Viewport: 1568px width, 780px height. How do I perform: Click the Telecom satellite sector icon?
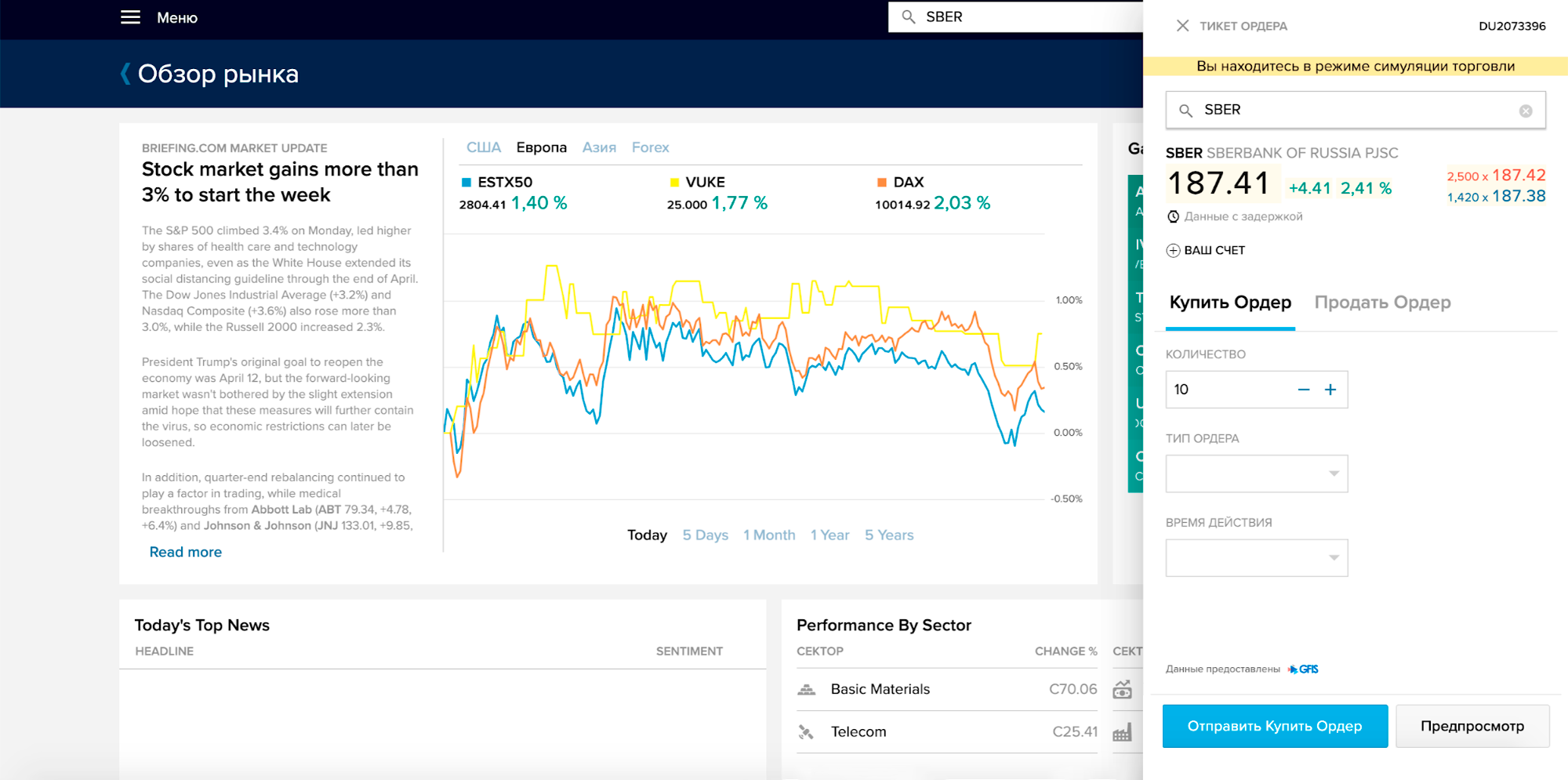pyautogui.click(x=806, y=732)
